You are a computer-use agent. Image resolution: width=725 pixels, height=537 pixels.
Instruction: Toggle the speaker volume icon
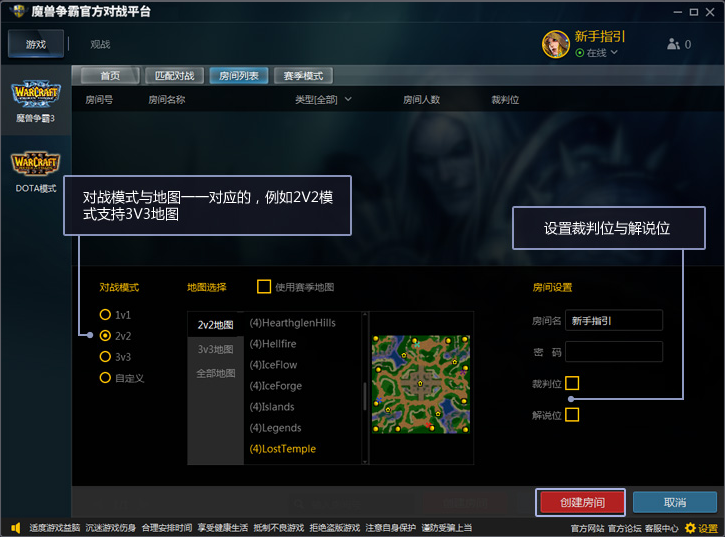[16, 528]
